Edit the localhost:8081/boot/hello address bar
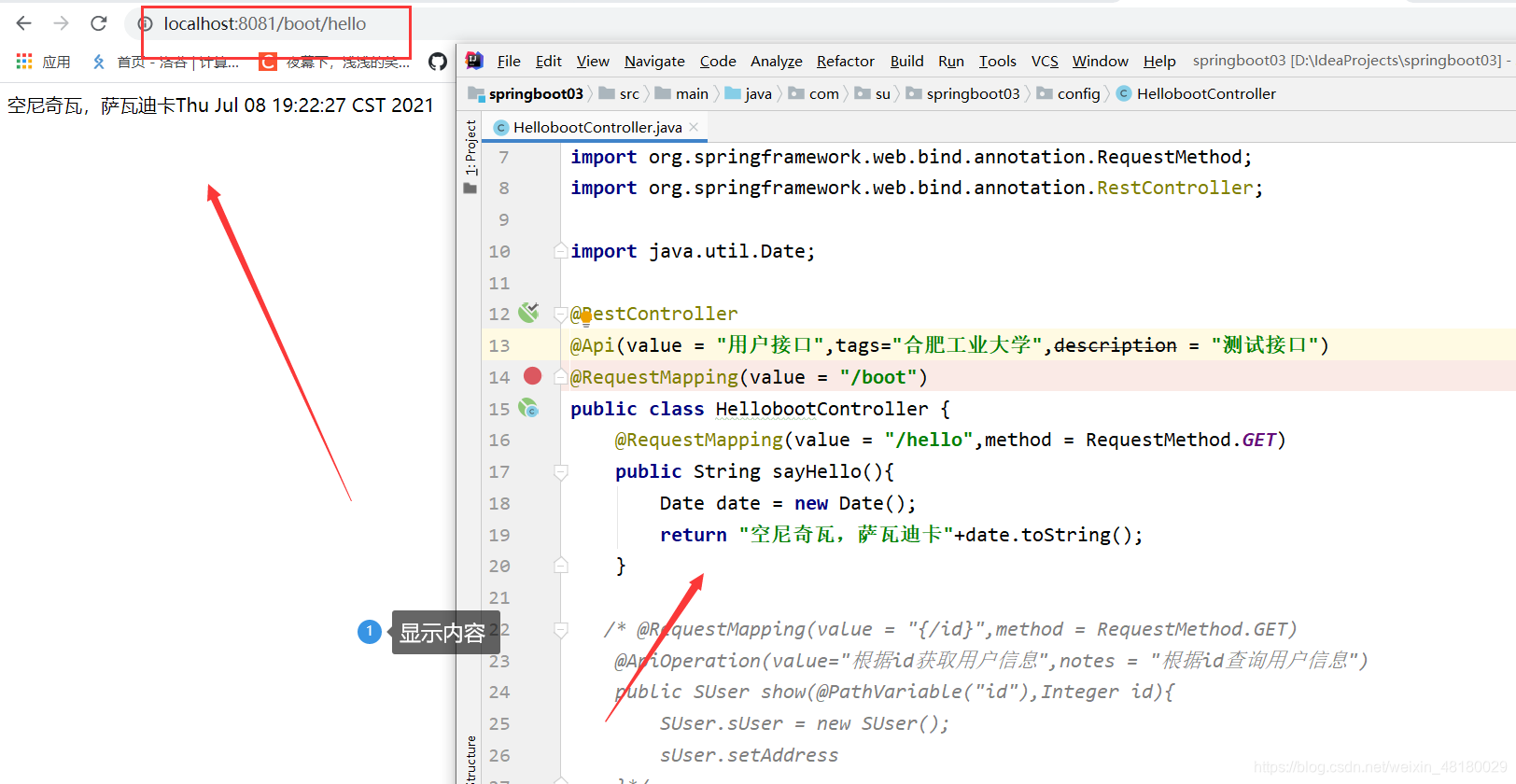This screenshot has width=1516, height=784. 265,24
